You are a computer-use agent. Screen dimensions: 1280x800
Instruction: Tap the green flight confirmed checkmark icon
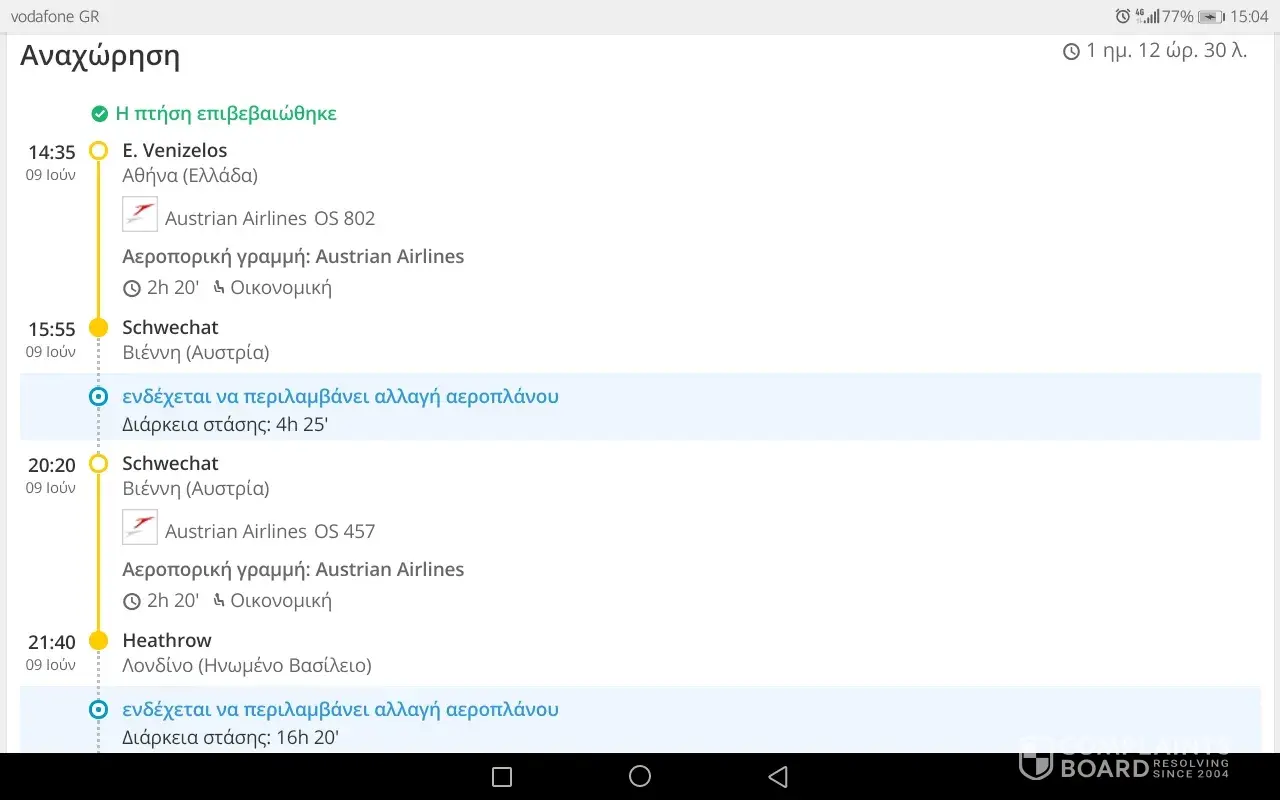99,114
